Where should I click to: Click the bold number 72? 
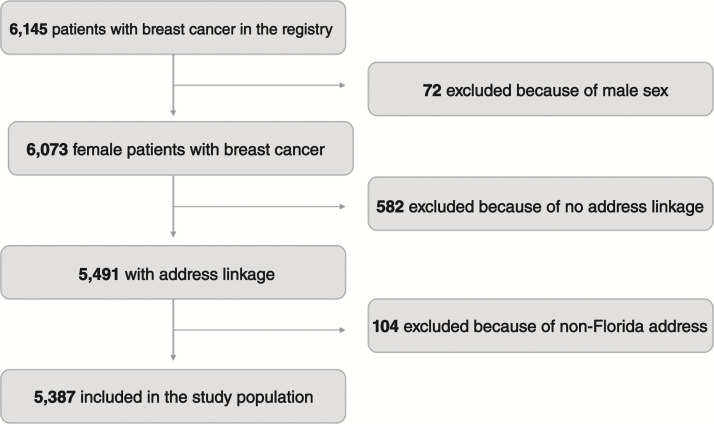432,91
